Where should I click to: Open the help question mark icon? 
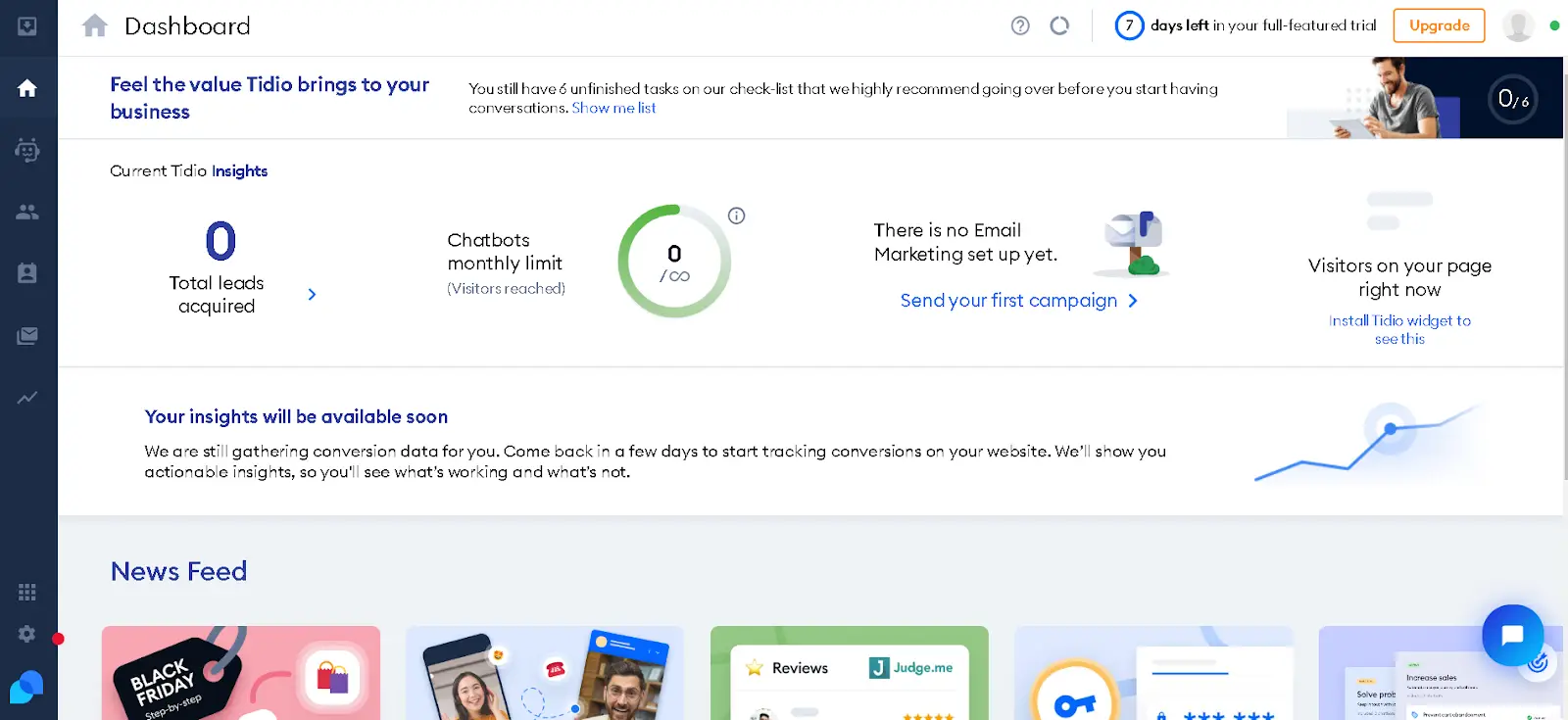tap(1020, 25)
